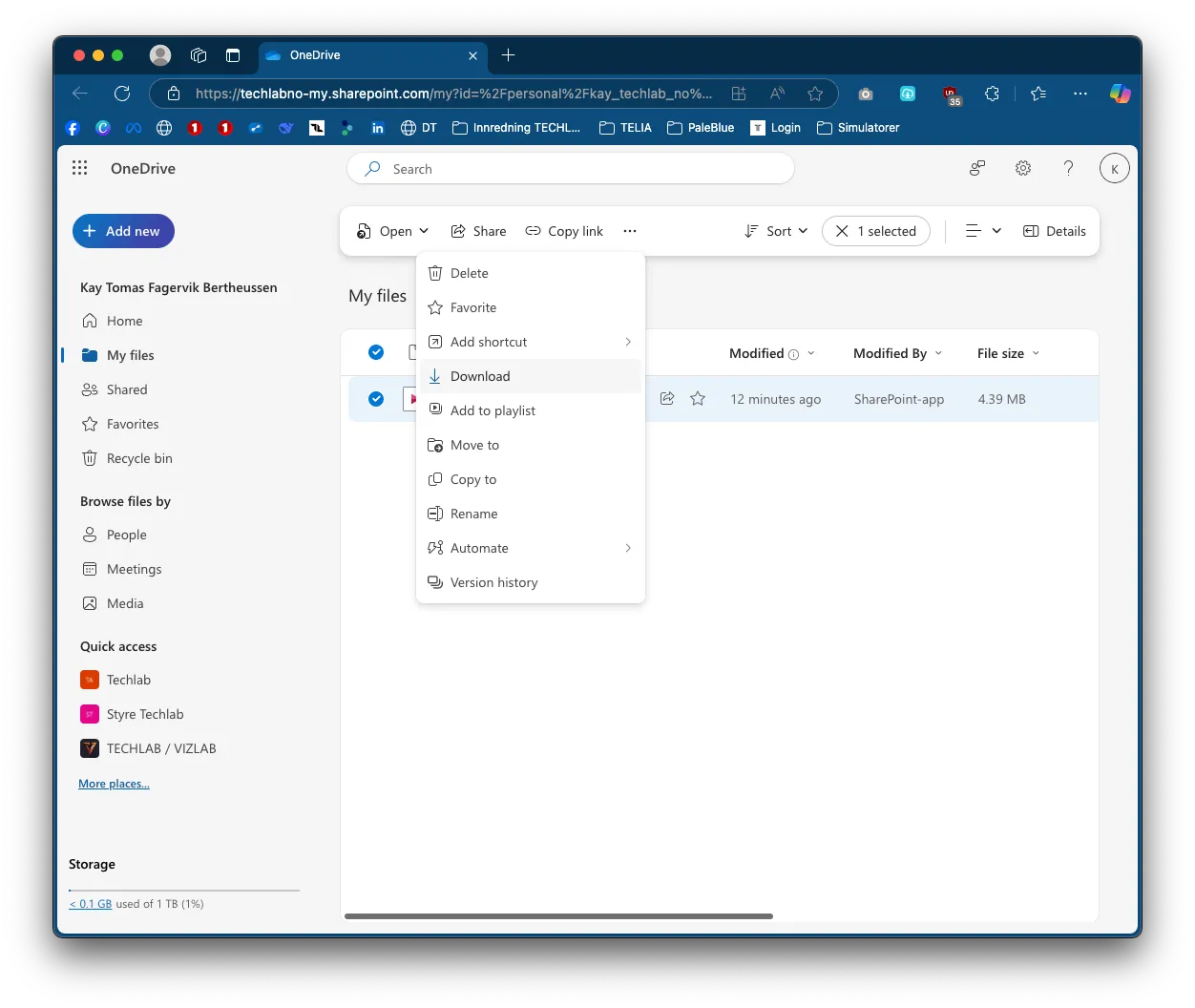Open the uBlock extension icon with badge 35
The image size is (1195, 1008).
951,94
